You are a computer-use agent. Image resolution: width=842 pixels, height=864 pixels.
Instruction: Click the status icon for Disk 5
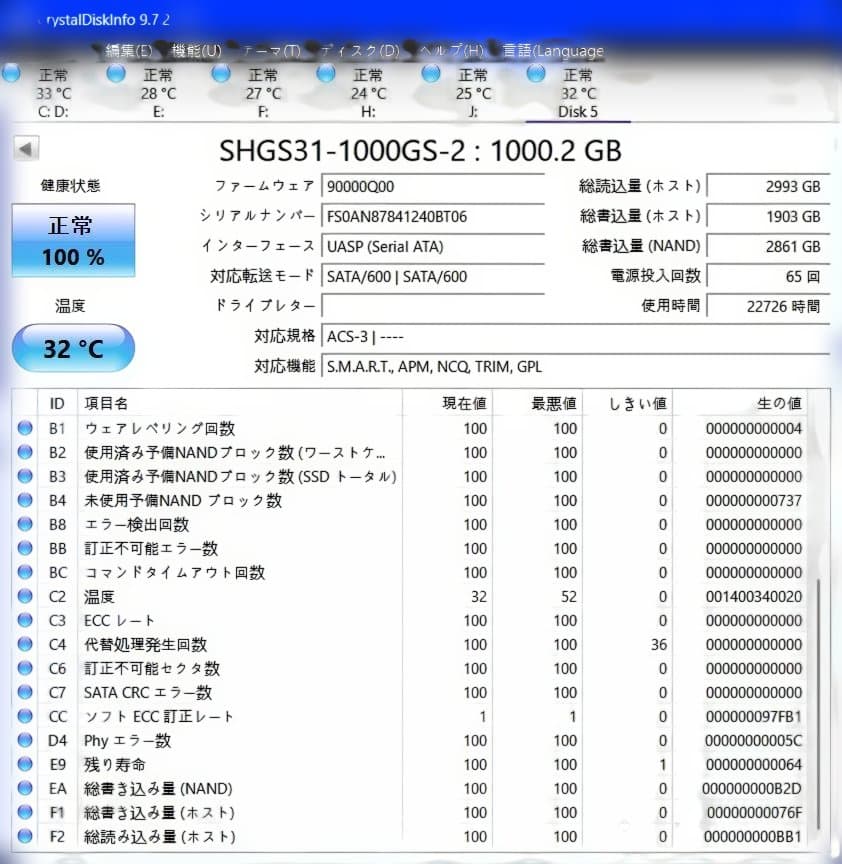tap(536, 71)
